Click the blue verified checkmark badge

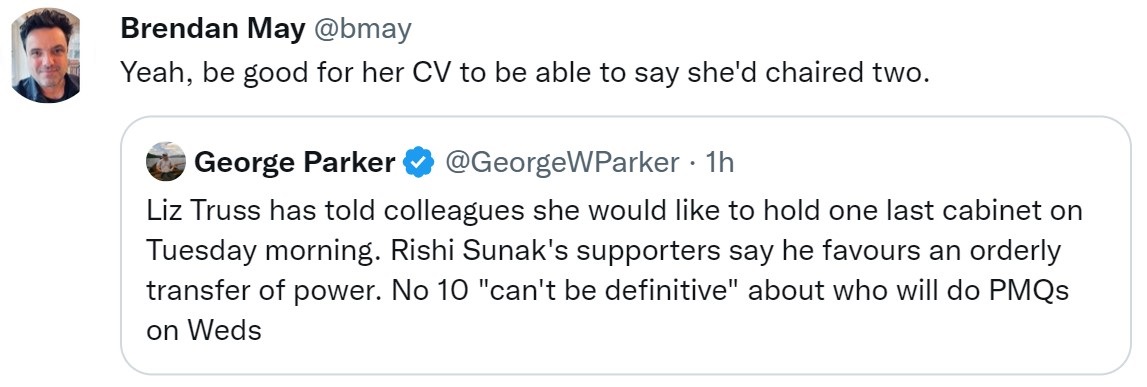(420, 162)
